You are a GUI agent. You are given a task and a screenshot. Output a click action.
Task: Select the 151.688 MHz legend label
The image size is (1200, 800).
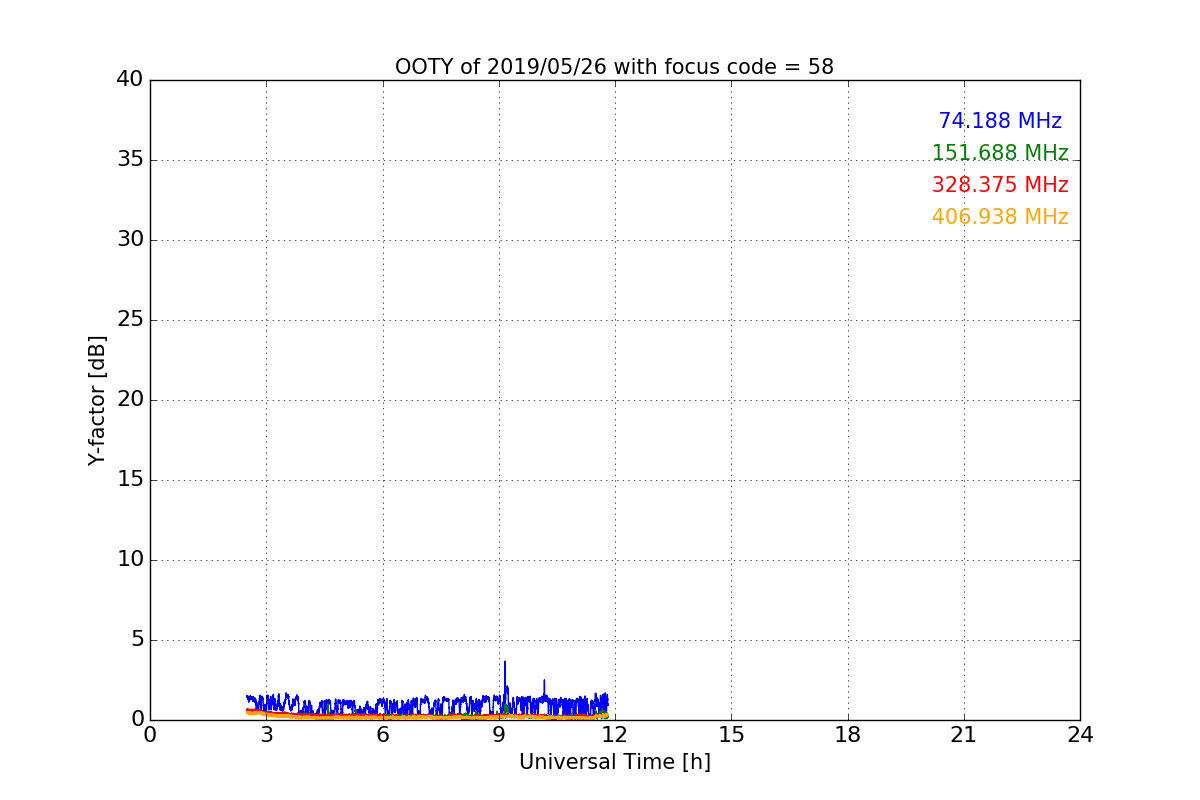(x=1000, y=153)
